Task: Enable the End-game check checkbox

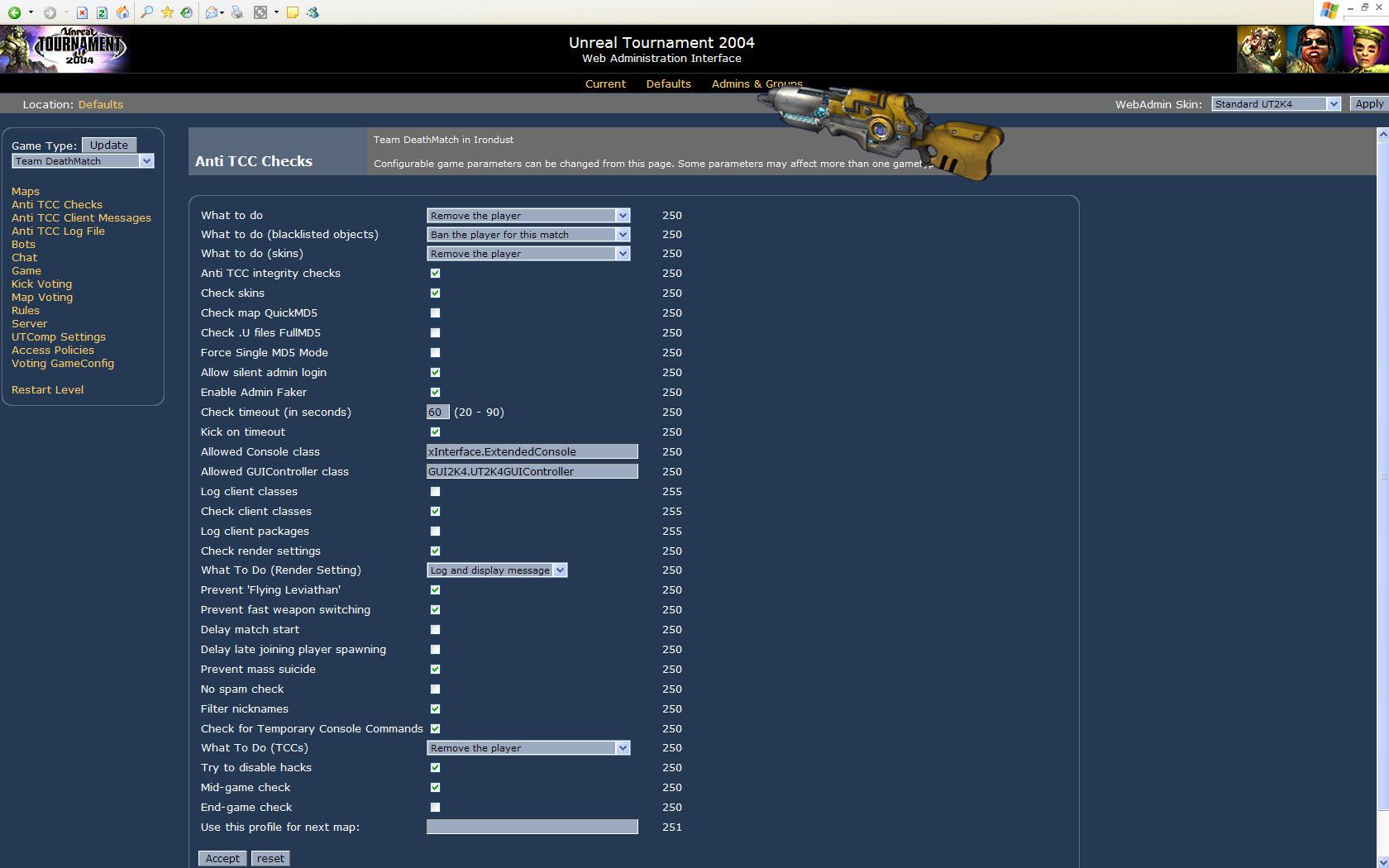Action: tap(435, 808)
